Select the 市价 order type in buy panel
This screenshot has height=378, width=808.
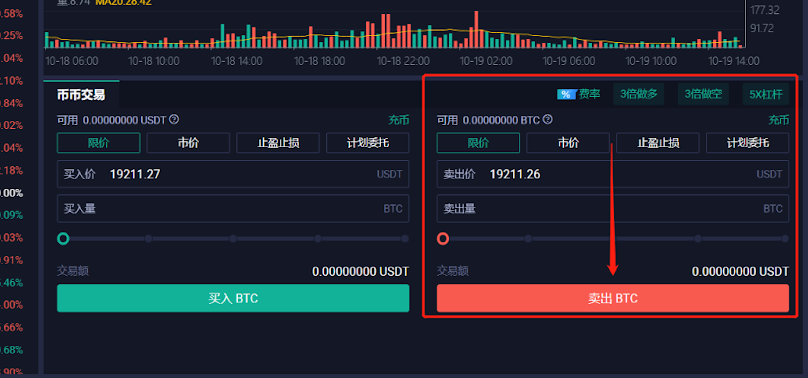coord(188,143)
